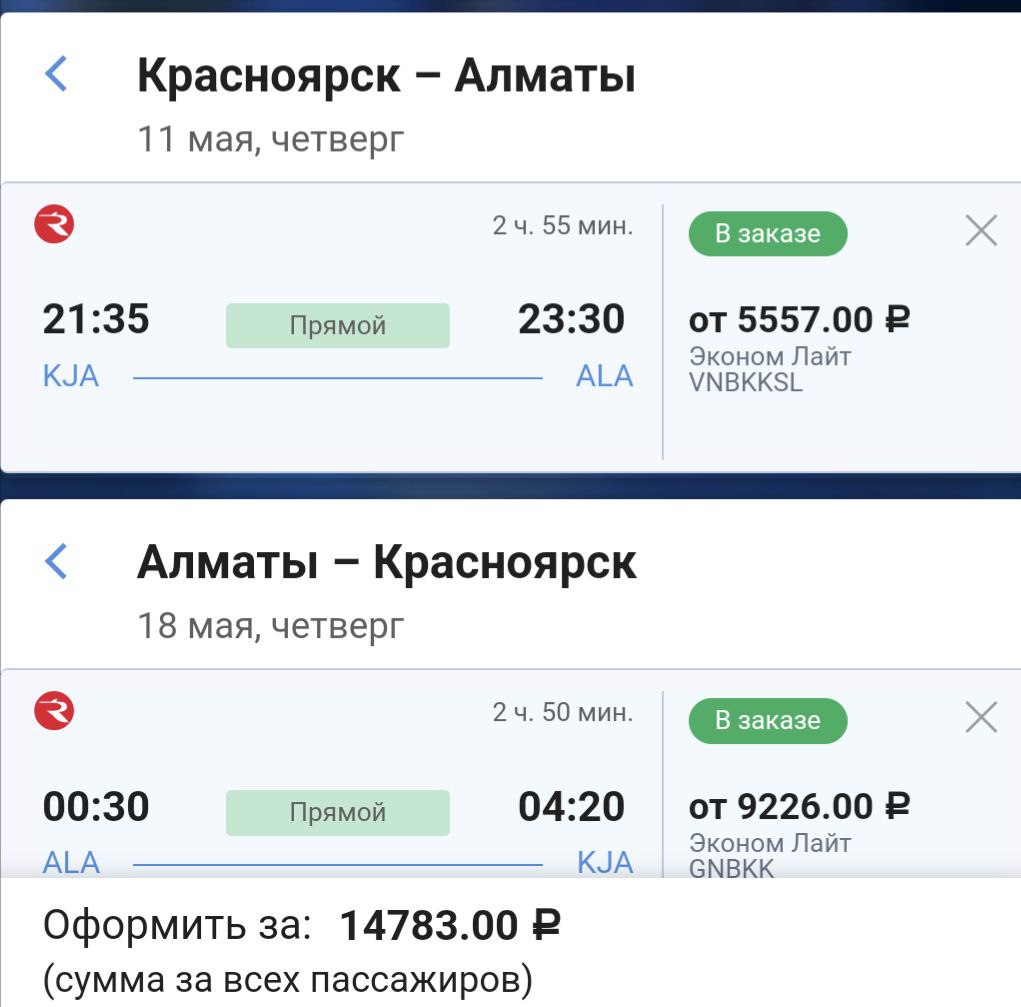Toggle 'В заказе' badge for 9226.00 ₽ flight
The width and height of the screenshot is (1021, 1007).
click(x=767, y=720)
